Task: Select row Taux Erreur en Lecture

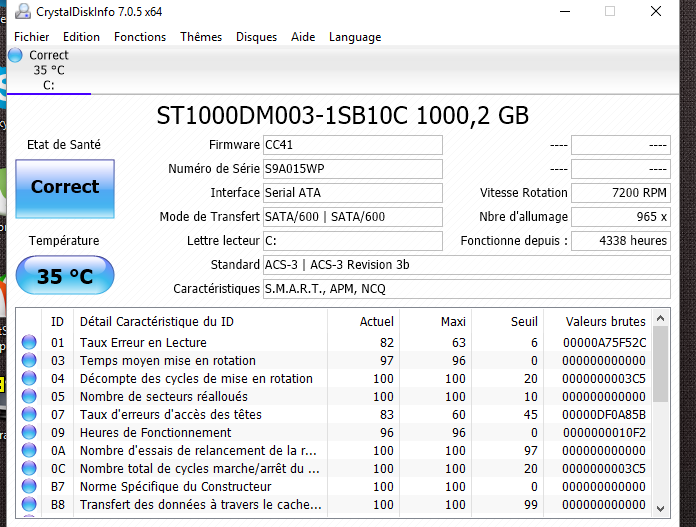Action: (335, 342)
